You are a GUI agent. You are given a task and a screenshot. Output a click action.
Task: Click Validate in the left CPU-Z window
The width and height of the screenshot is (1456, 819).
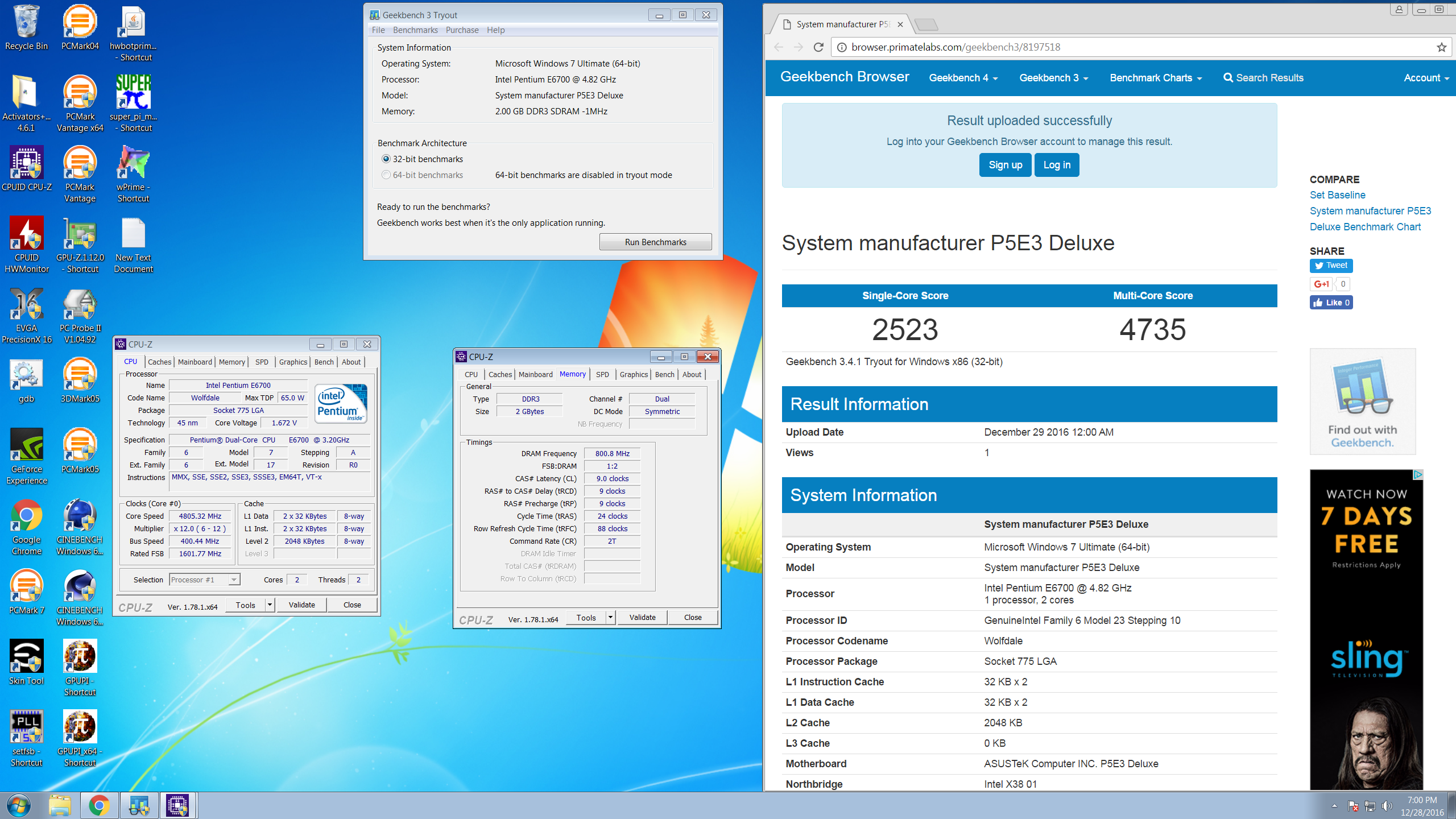click(301, 605)
